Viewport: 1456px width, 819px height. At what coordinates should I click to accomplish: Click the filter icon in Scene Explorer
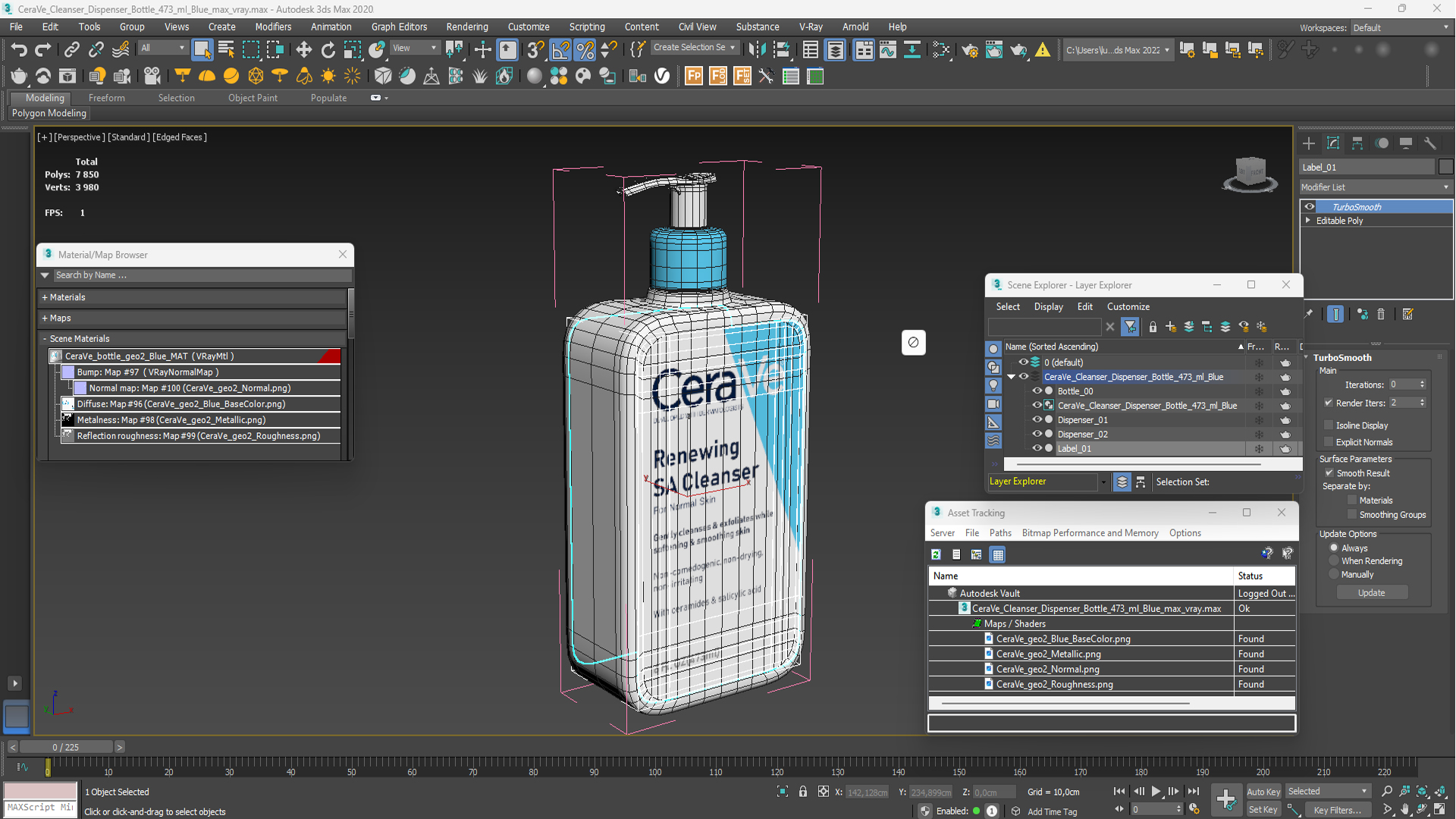1130,326
